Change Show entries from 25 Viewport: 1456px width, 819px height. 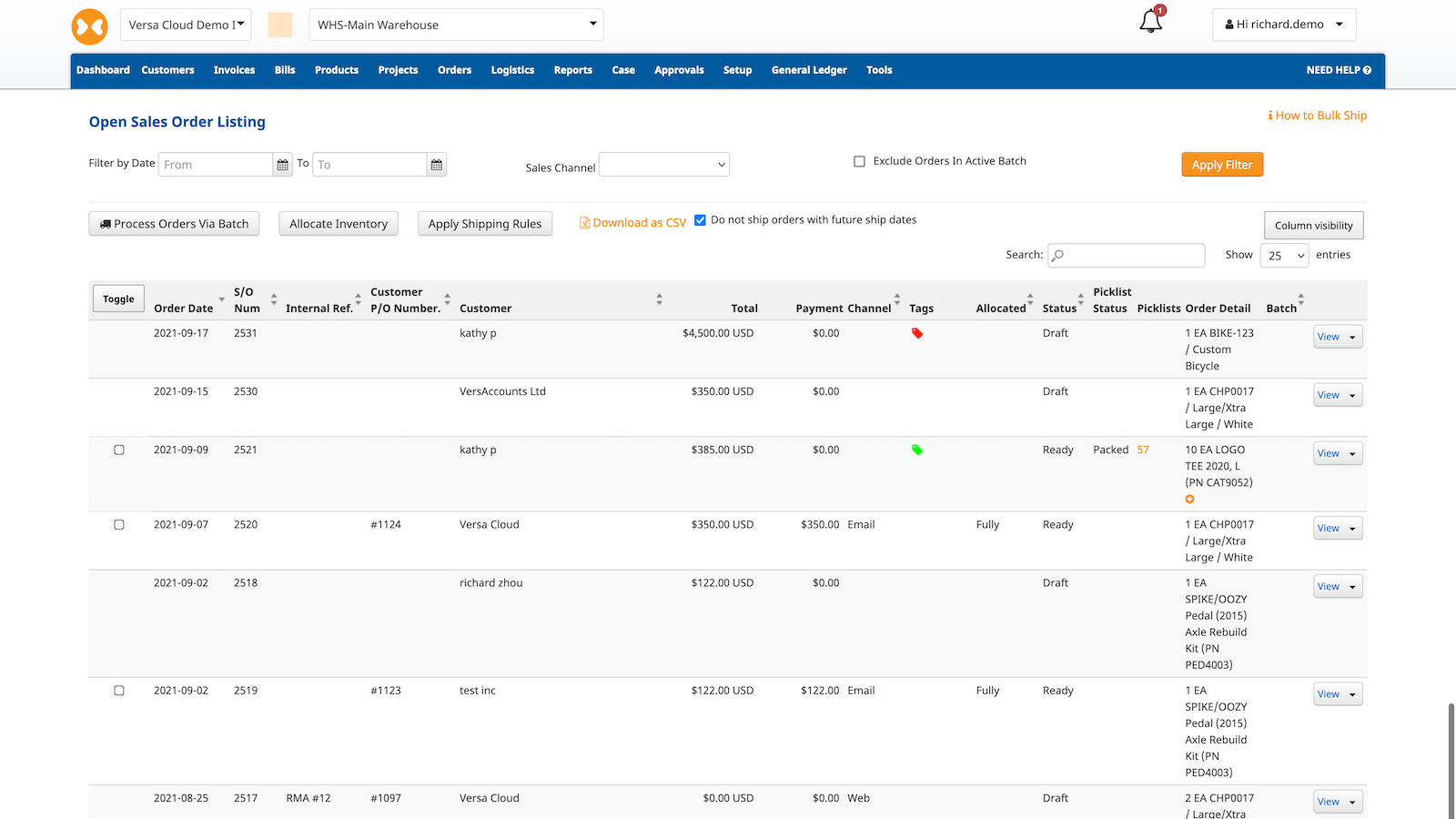pyautogui.click(x=1284, y=256)
